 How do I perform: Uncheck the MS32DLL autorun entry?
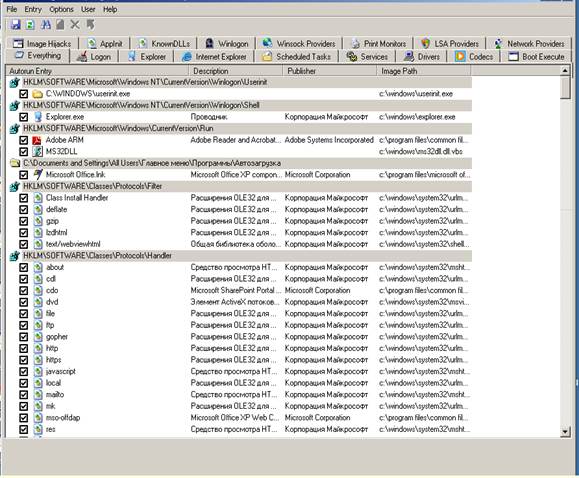24,152
